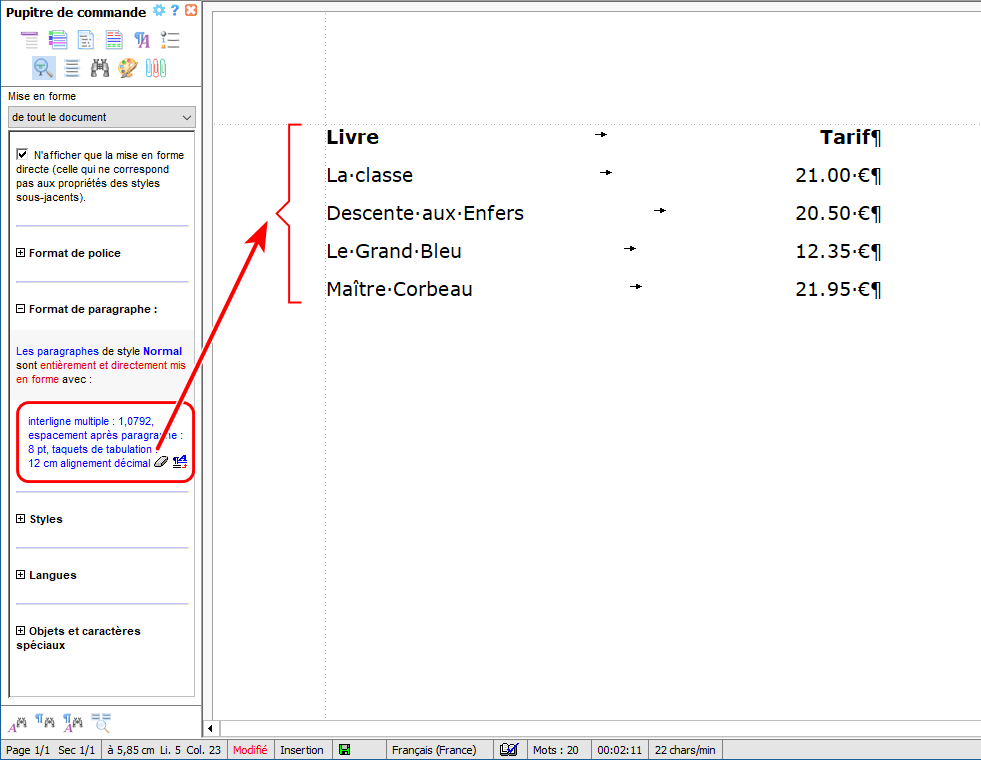The height and width of the screenshot is (760, 981).
Task: Collapse the Format de paragraphe section
Action: [21, 309]
